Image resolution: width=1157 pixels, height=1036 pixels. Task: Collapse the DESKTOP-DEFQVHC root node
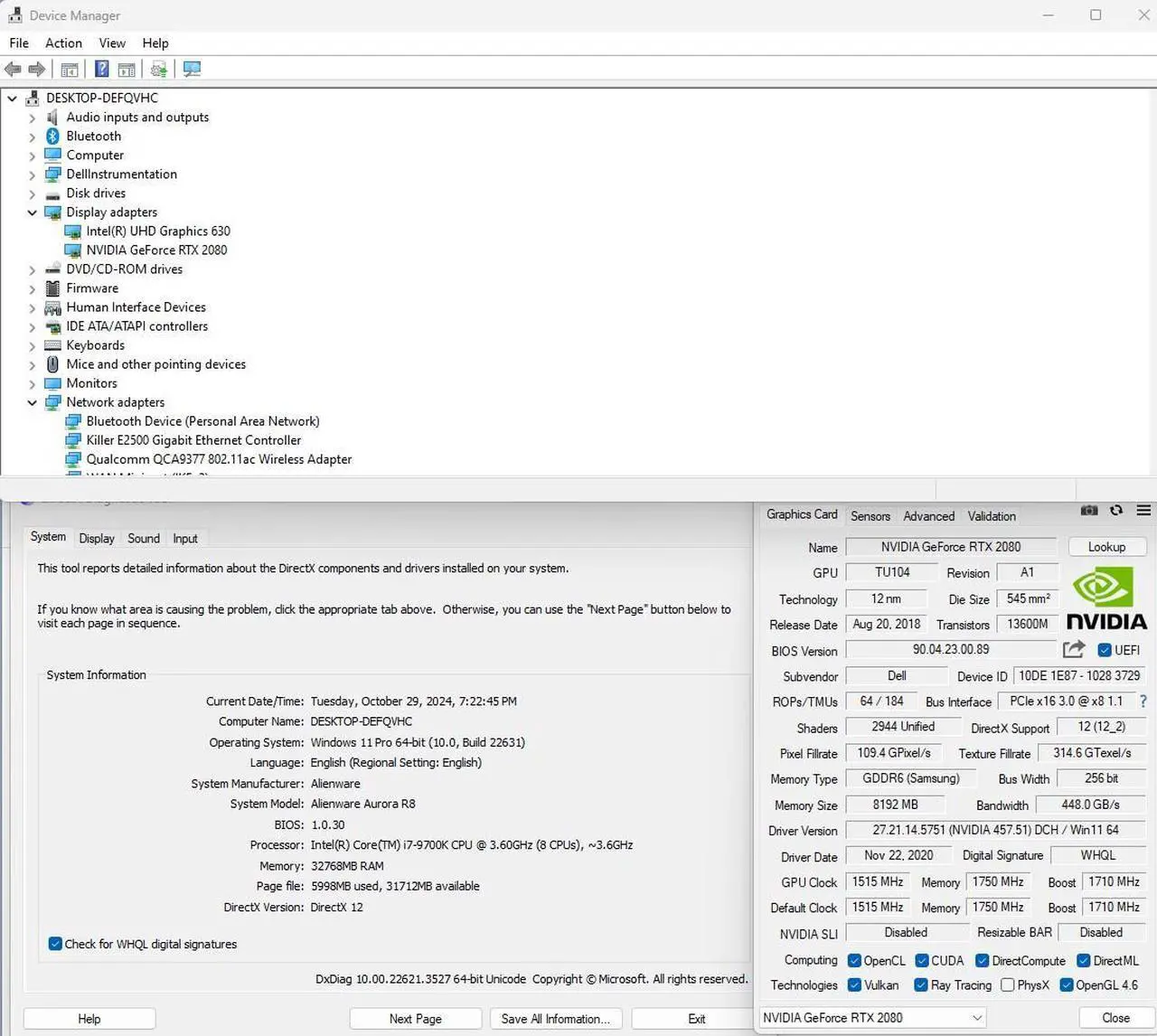coord(13,99)
